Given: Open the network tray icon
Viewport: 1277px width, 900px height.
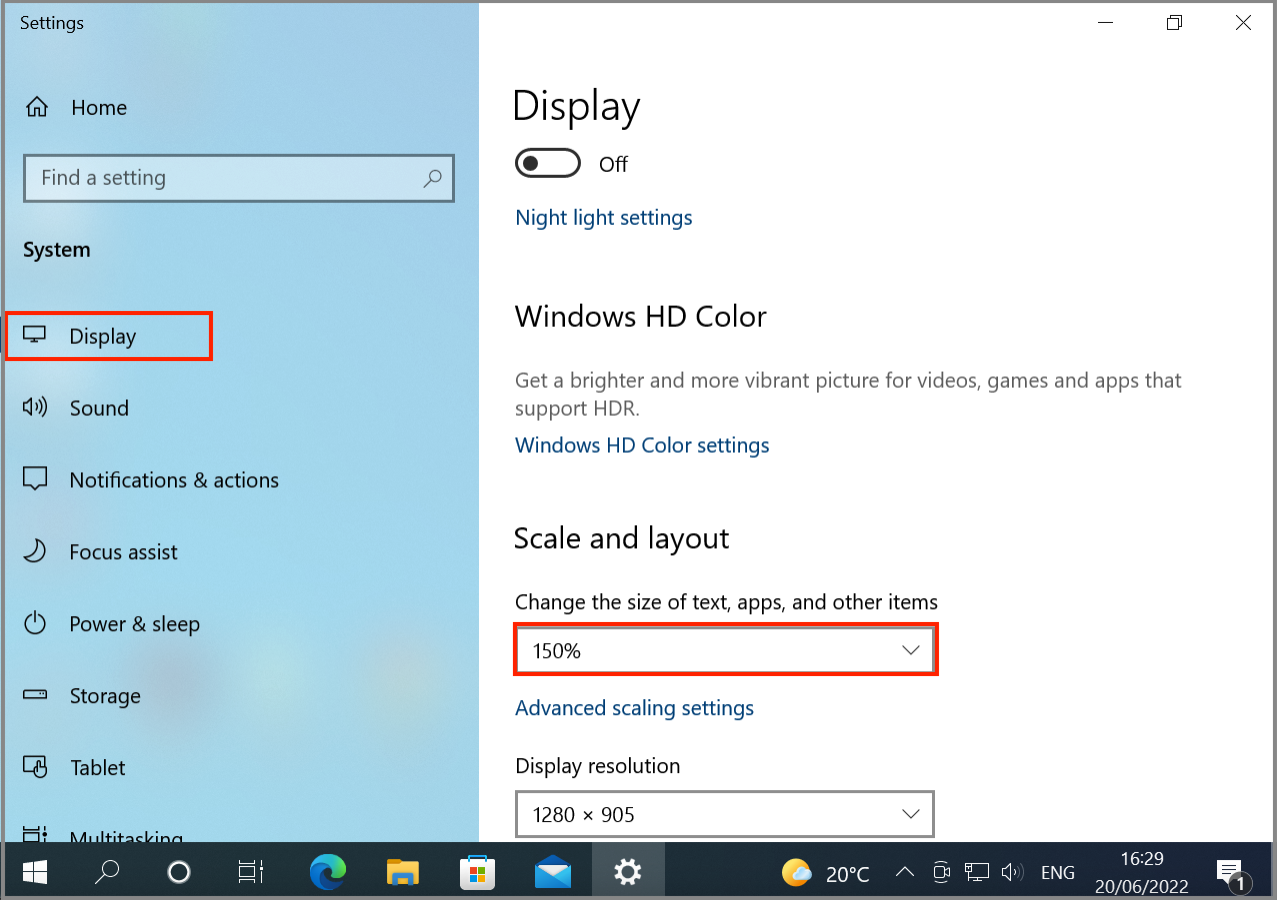Looking at the screenshot, I should click(977, 873).
